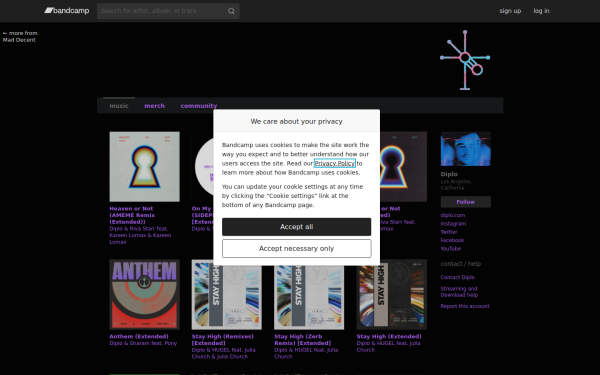This screenshot has width=600, height=375.
Task: Go back via more from Mad Decent
Action: [x=20, y=36]
